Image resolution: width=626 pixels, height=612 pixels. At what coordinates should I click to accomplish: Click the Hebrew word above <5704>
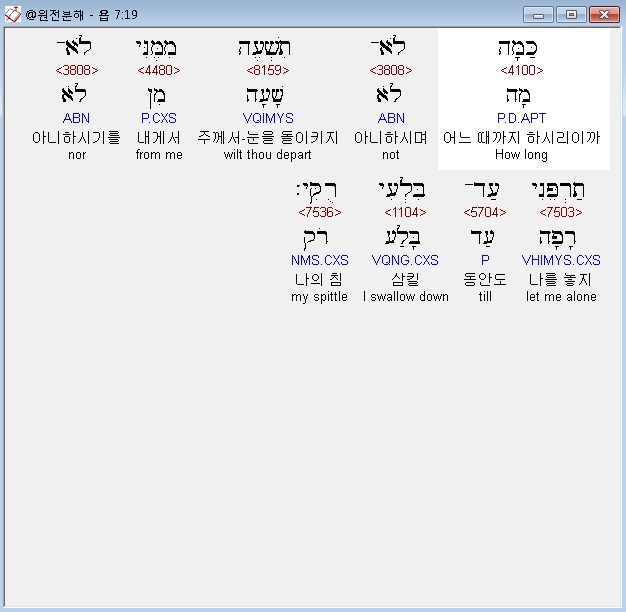pos(482,190)
